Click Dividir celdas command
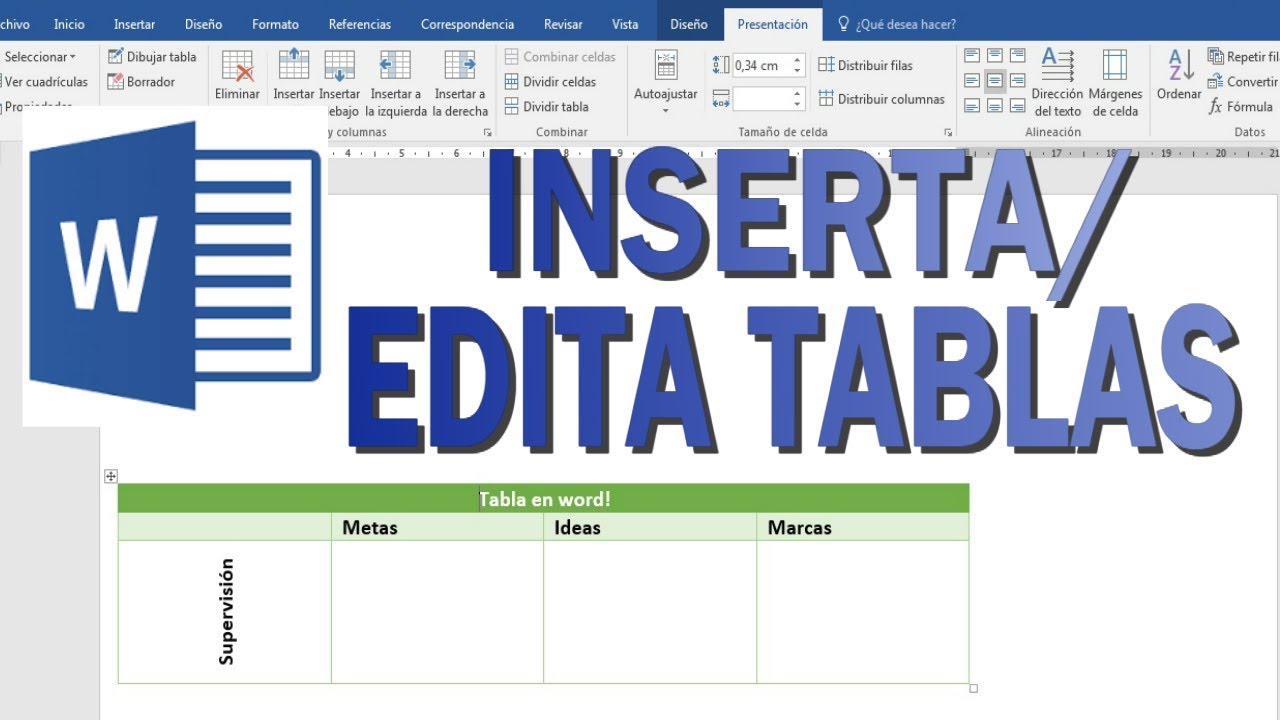 tap(550, 82)
